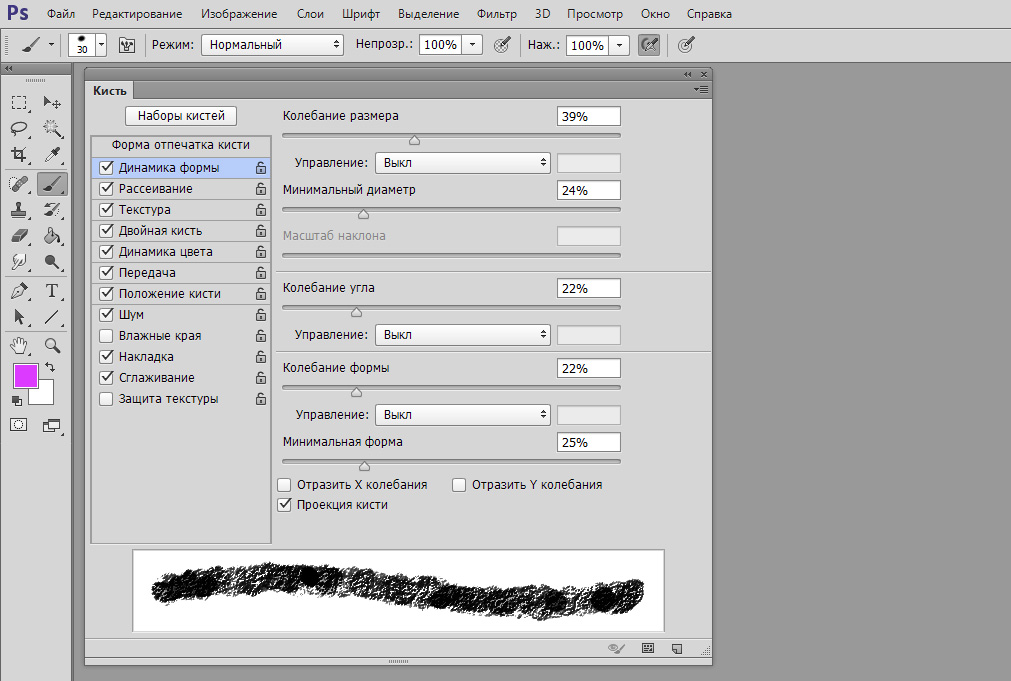
Task: Uncheck Двойная кисть checkbox
Action: click(x=106, y=230)
